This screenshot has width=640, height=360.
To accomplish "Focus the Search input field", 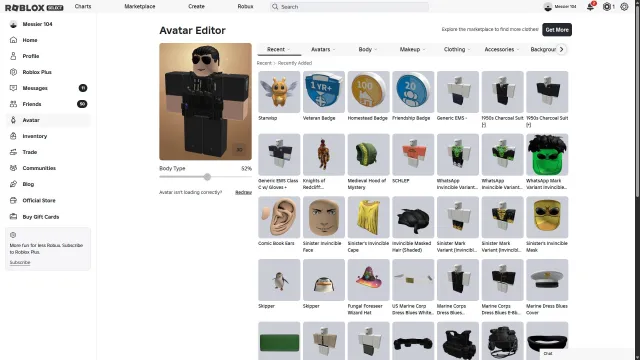I will pos(349,7).
